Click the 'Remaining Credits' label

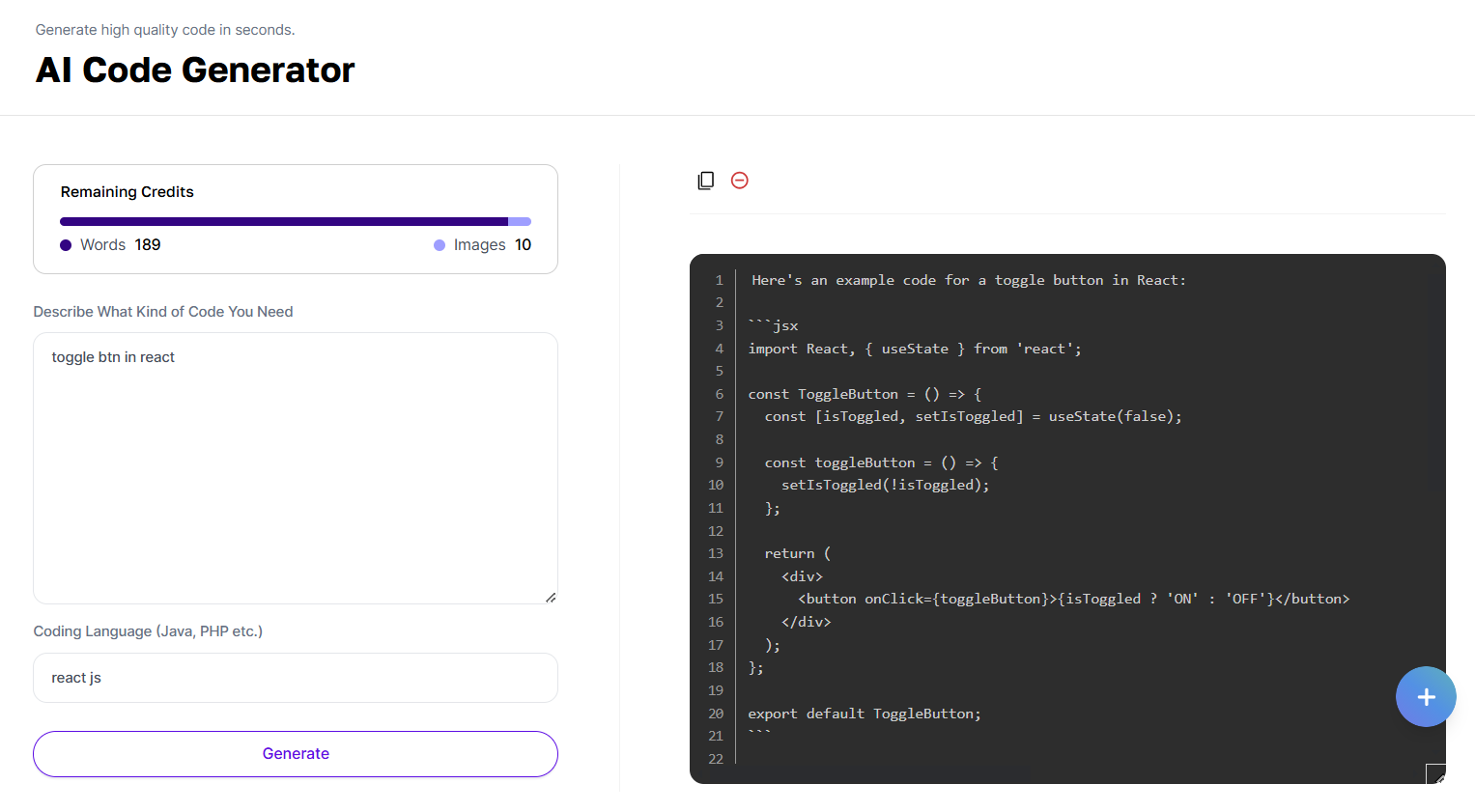pos(128,192)
